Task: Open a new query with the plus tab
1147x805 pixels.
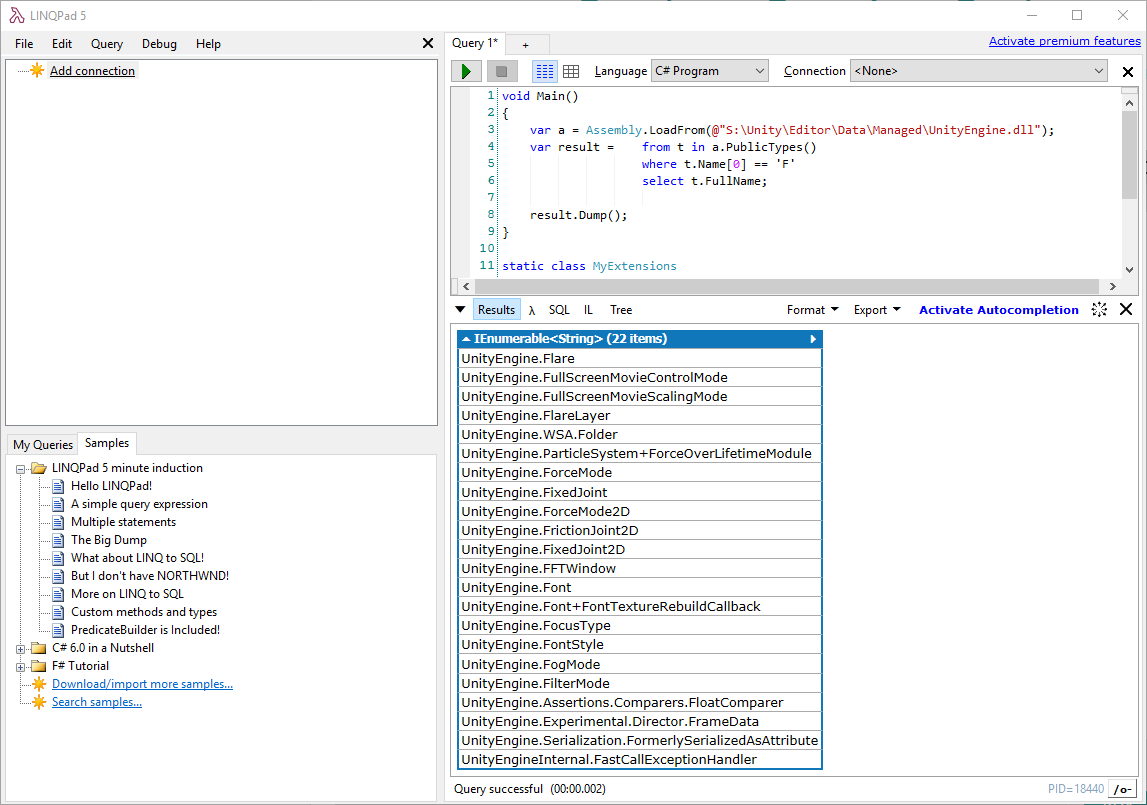Action: point(527,44)
